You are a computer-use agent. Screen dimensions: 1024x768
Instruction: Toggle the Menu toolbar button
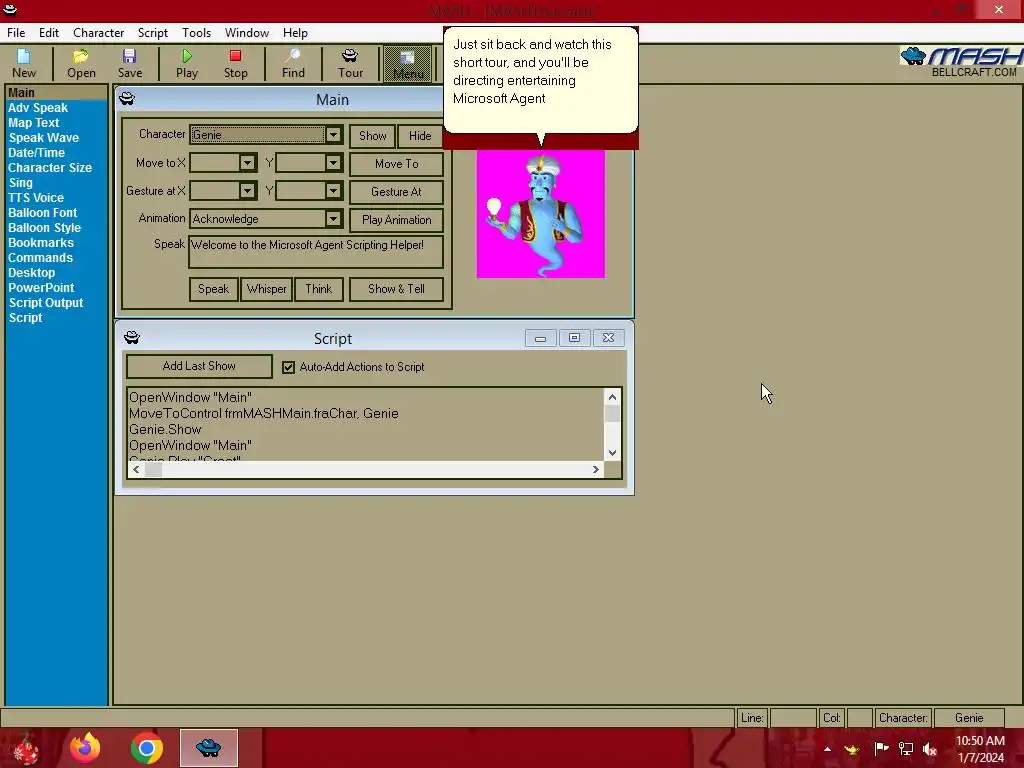click(408, 64)
